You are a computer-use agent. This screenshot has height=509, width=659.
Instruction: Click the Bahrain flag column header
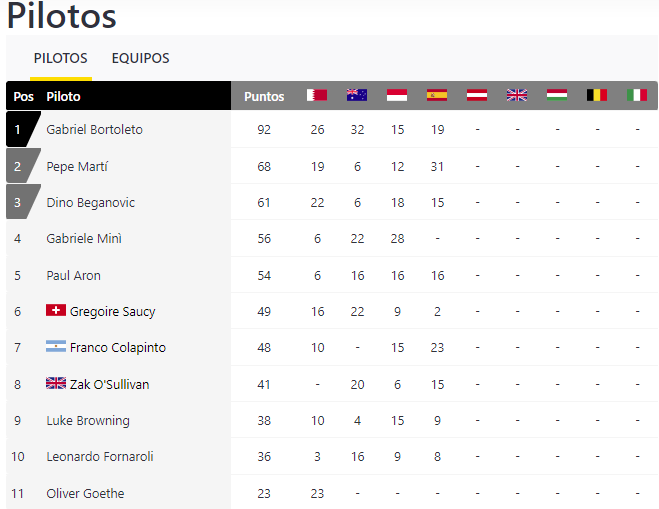point(317,95)
